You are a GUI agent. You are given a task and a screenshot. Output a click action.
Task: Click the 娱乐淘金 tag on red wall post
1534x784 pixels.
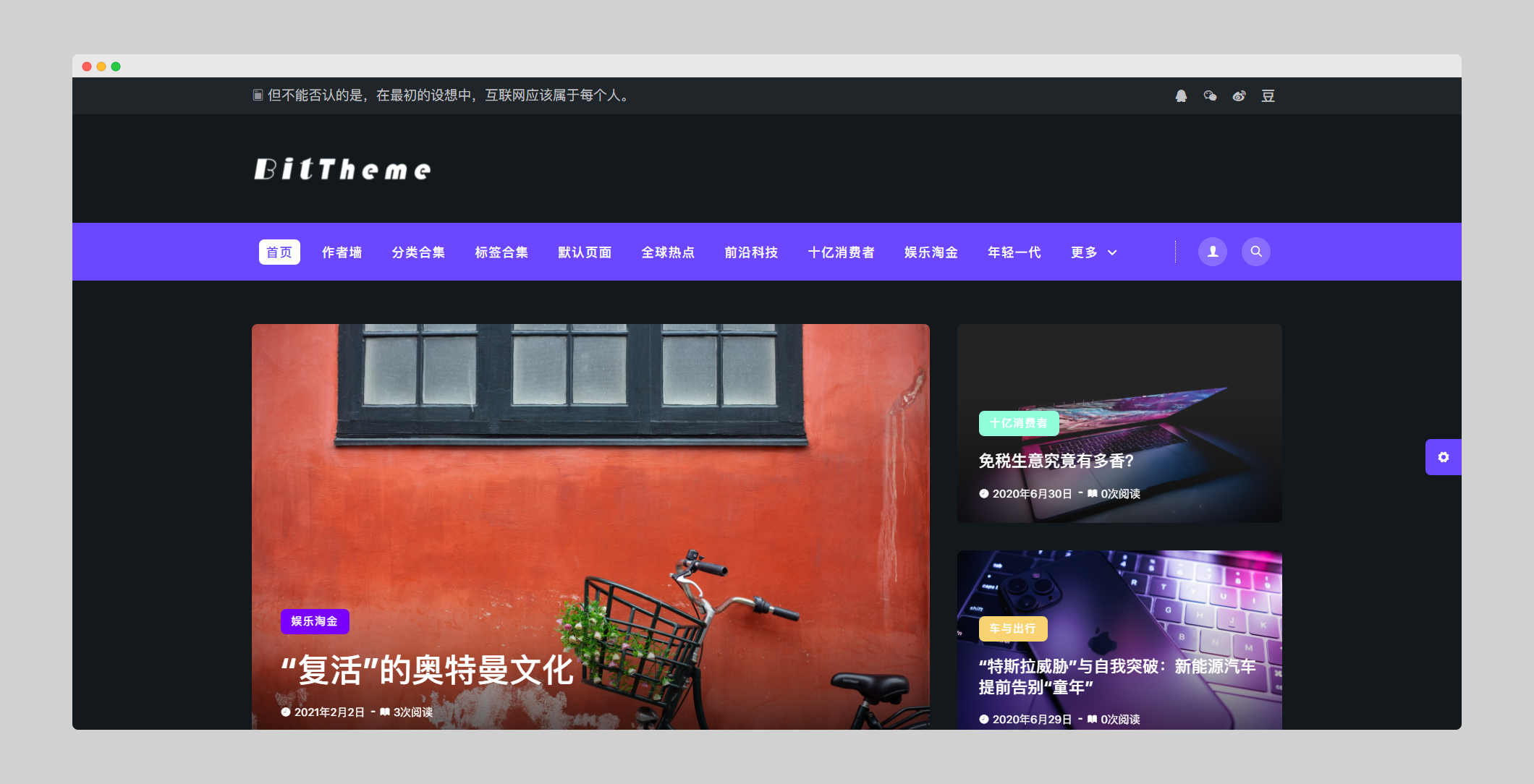point(315,621)
